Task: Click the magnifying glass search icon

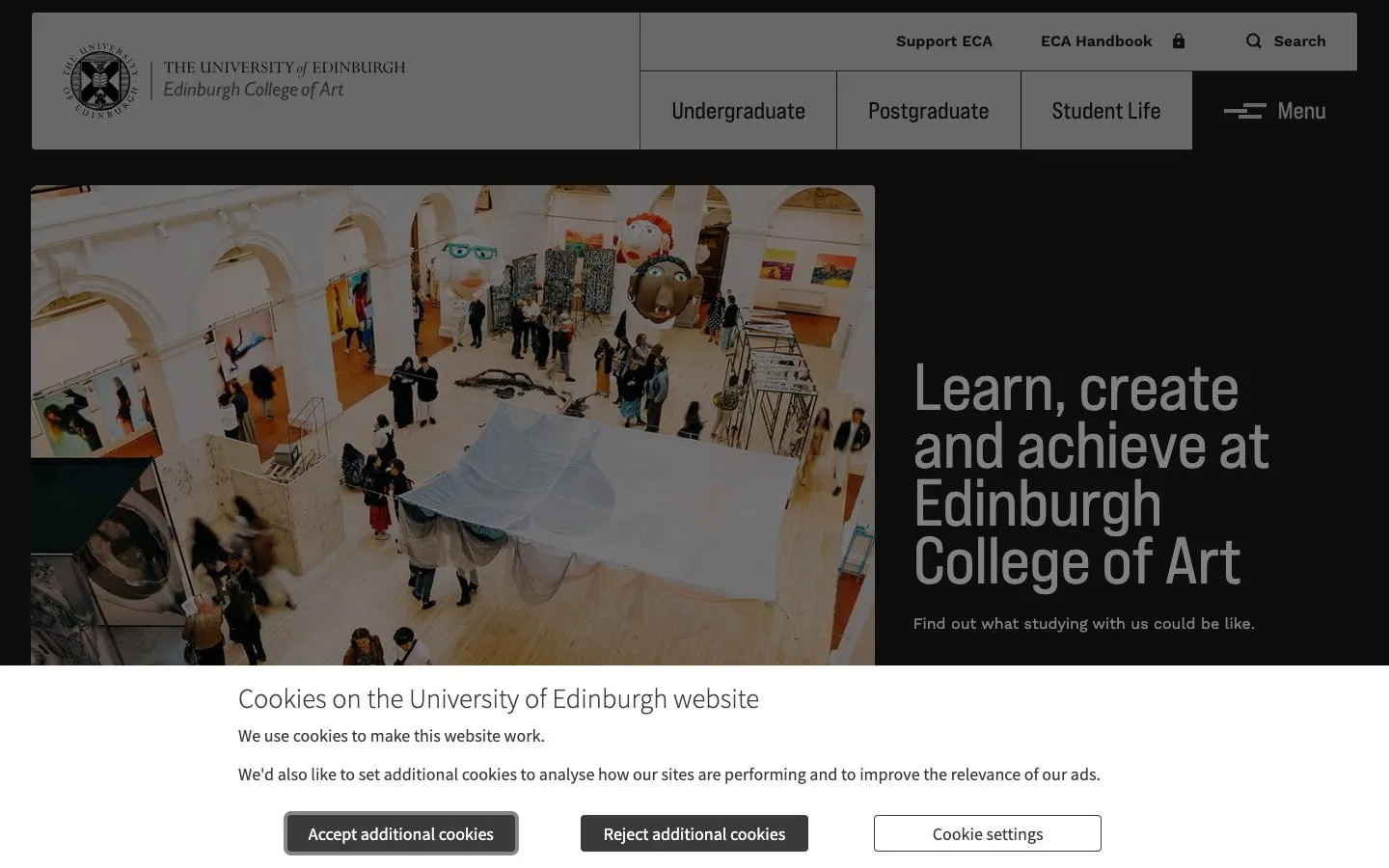Action: [1253, 41]
